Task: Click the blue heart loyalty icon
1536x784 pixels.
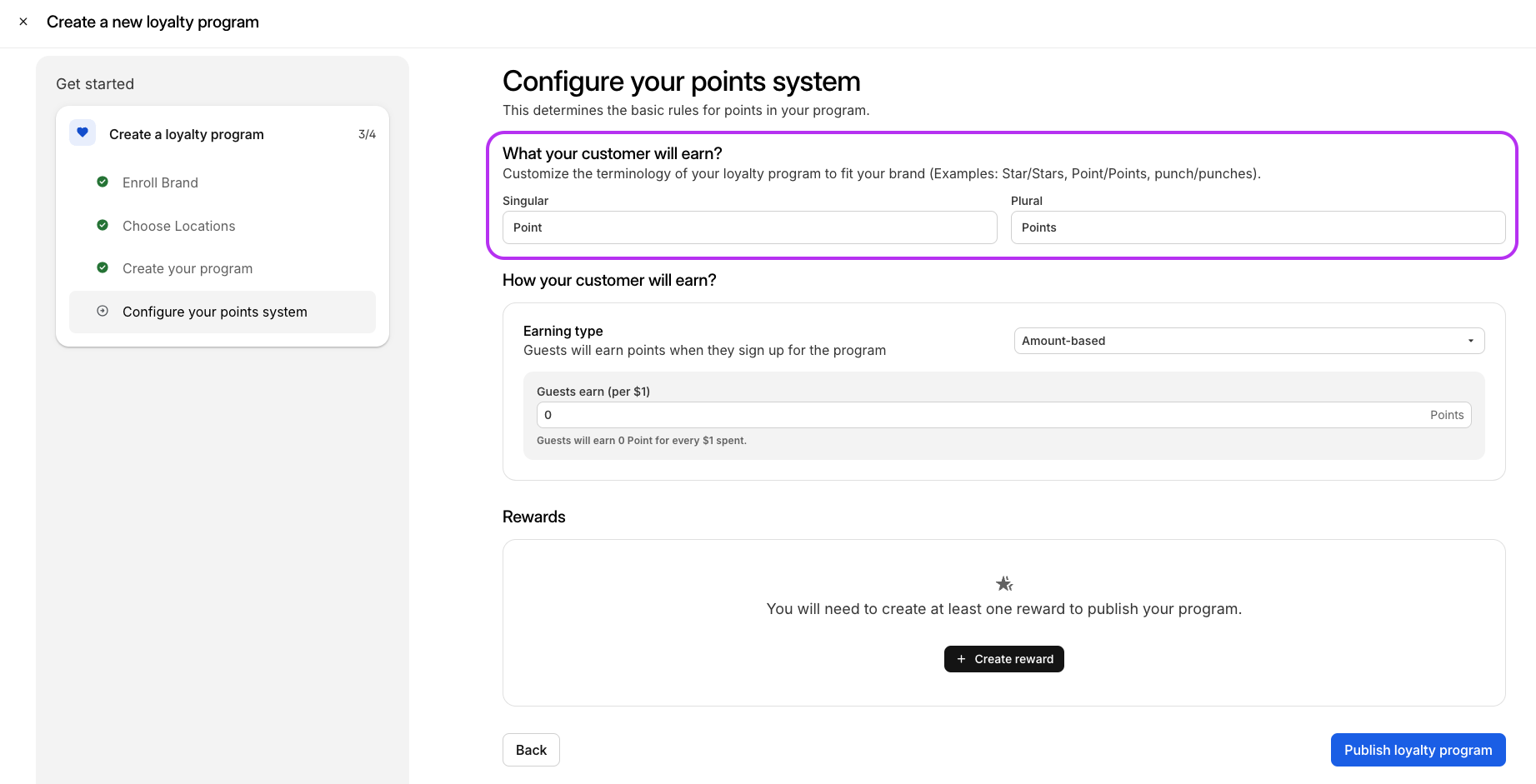Action: (83, 132)
